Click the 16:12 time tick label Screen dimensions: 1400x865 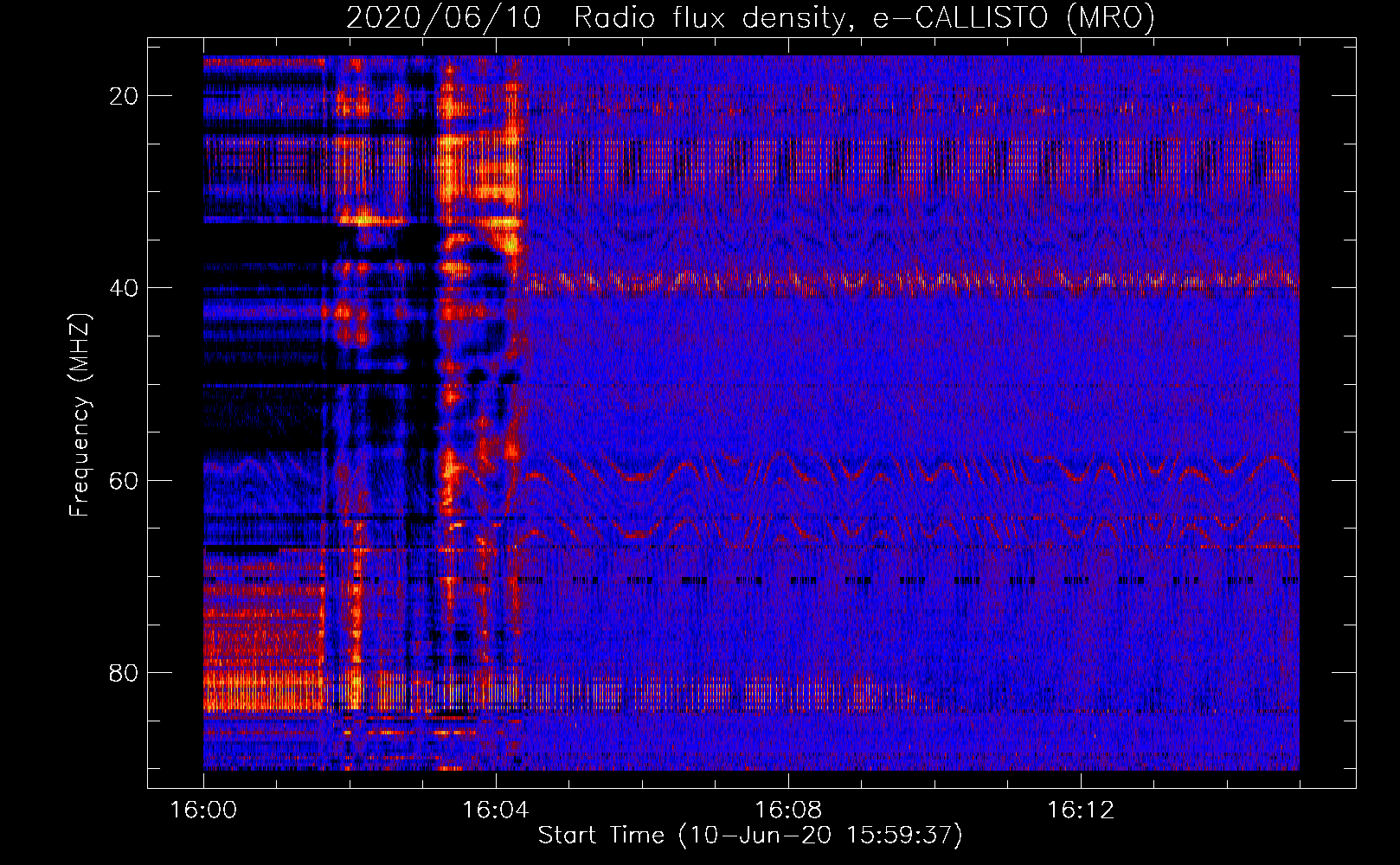point(1080,811)
